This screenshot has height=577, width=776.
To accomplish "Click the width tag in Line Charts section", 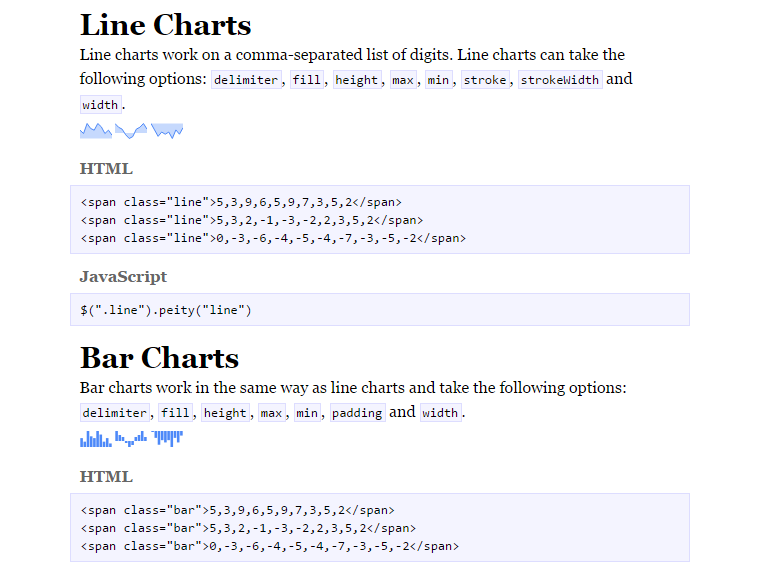I will coord(100,105).
